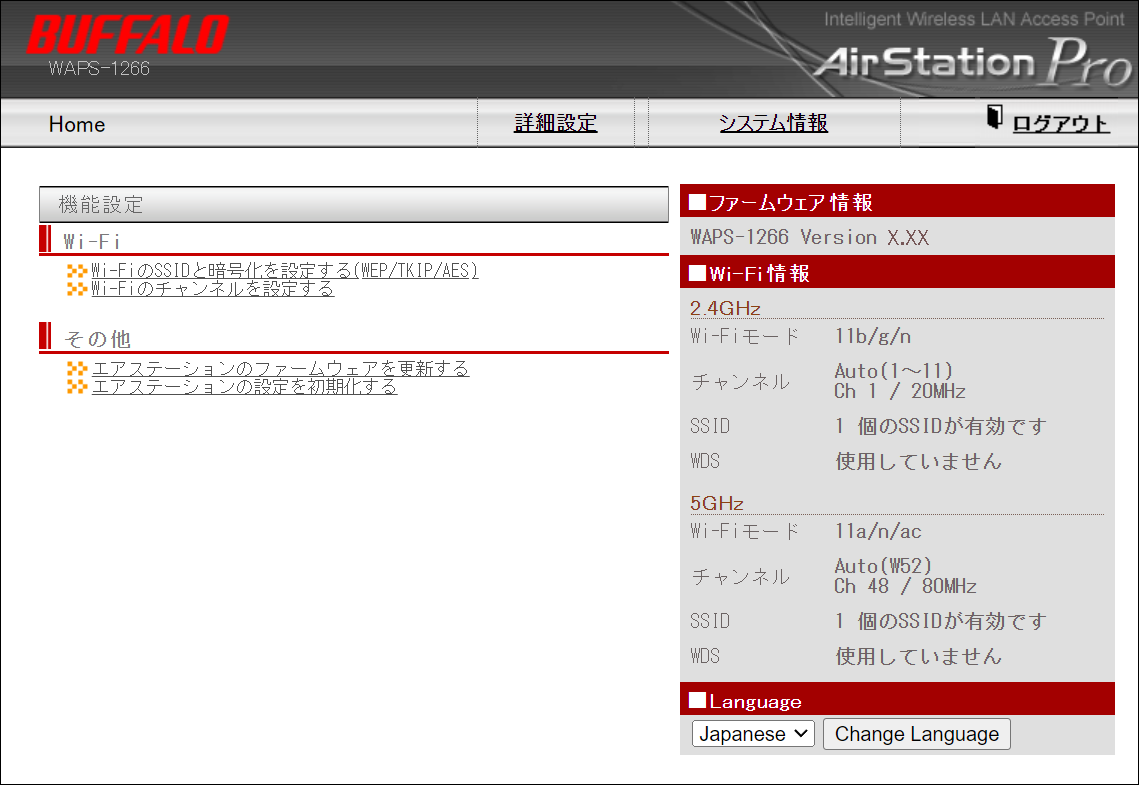
Task: Click the bullet icon beside ファームウェアを更新する link
Action: coord(77,369)
